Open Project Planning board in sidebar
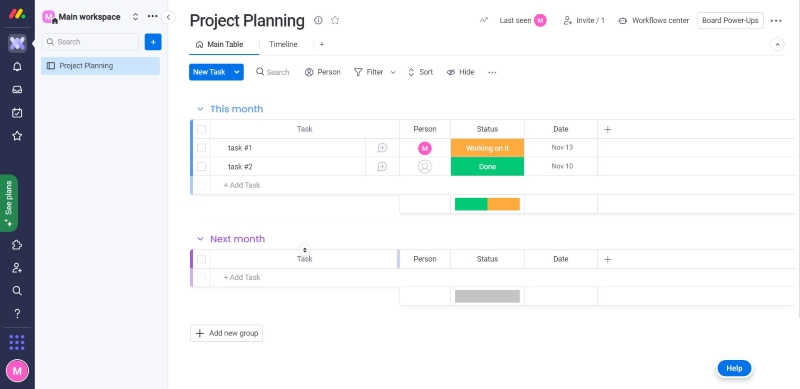This screenshot has height=389, width=800. (101, 66)
